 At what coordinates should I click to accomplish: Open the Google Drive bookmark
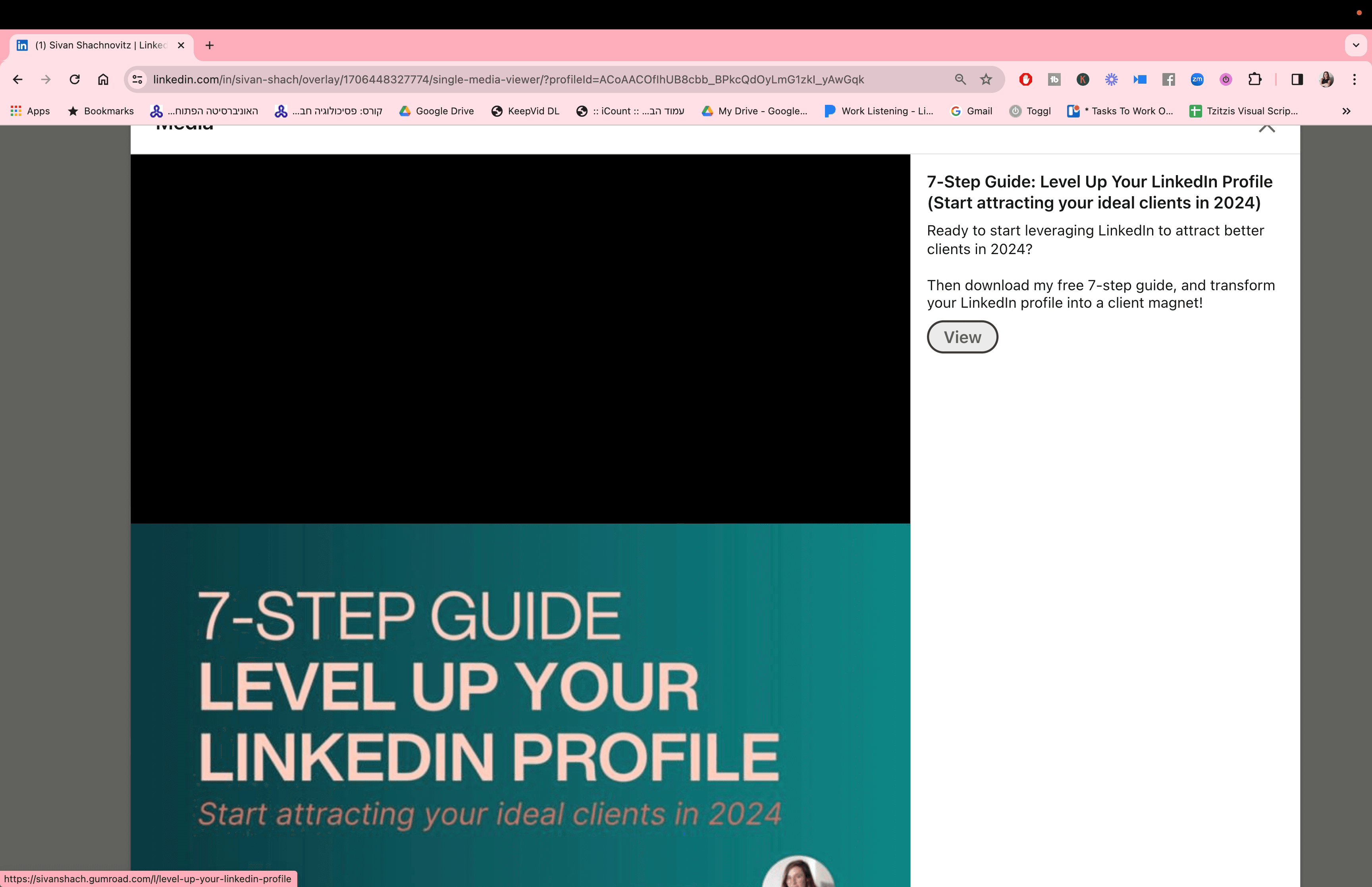pyautogui.click(x=436, y=111)
